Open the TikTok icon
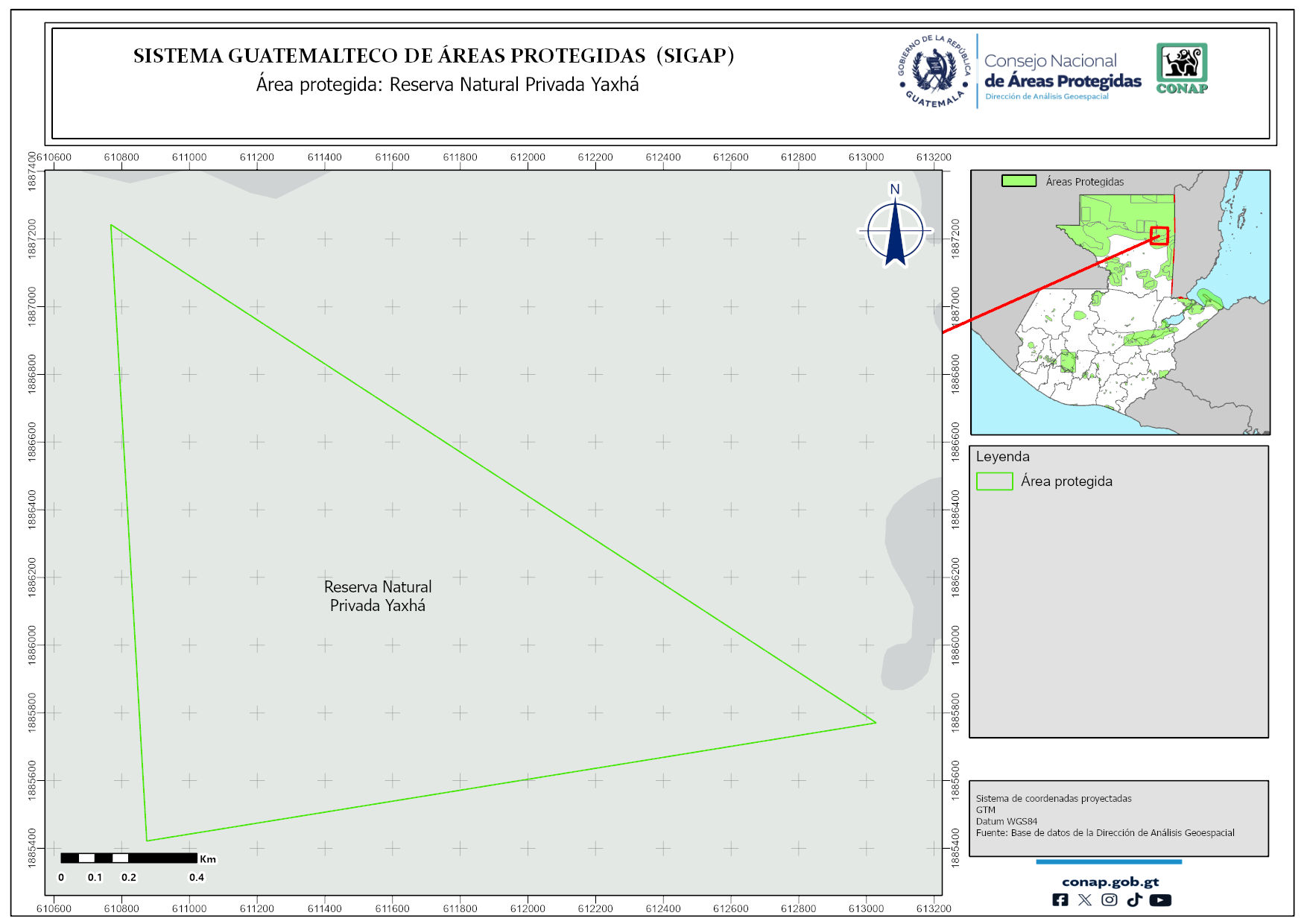This screenshot has width=1307, height=924. click(x=1134, y=900)
